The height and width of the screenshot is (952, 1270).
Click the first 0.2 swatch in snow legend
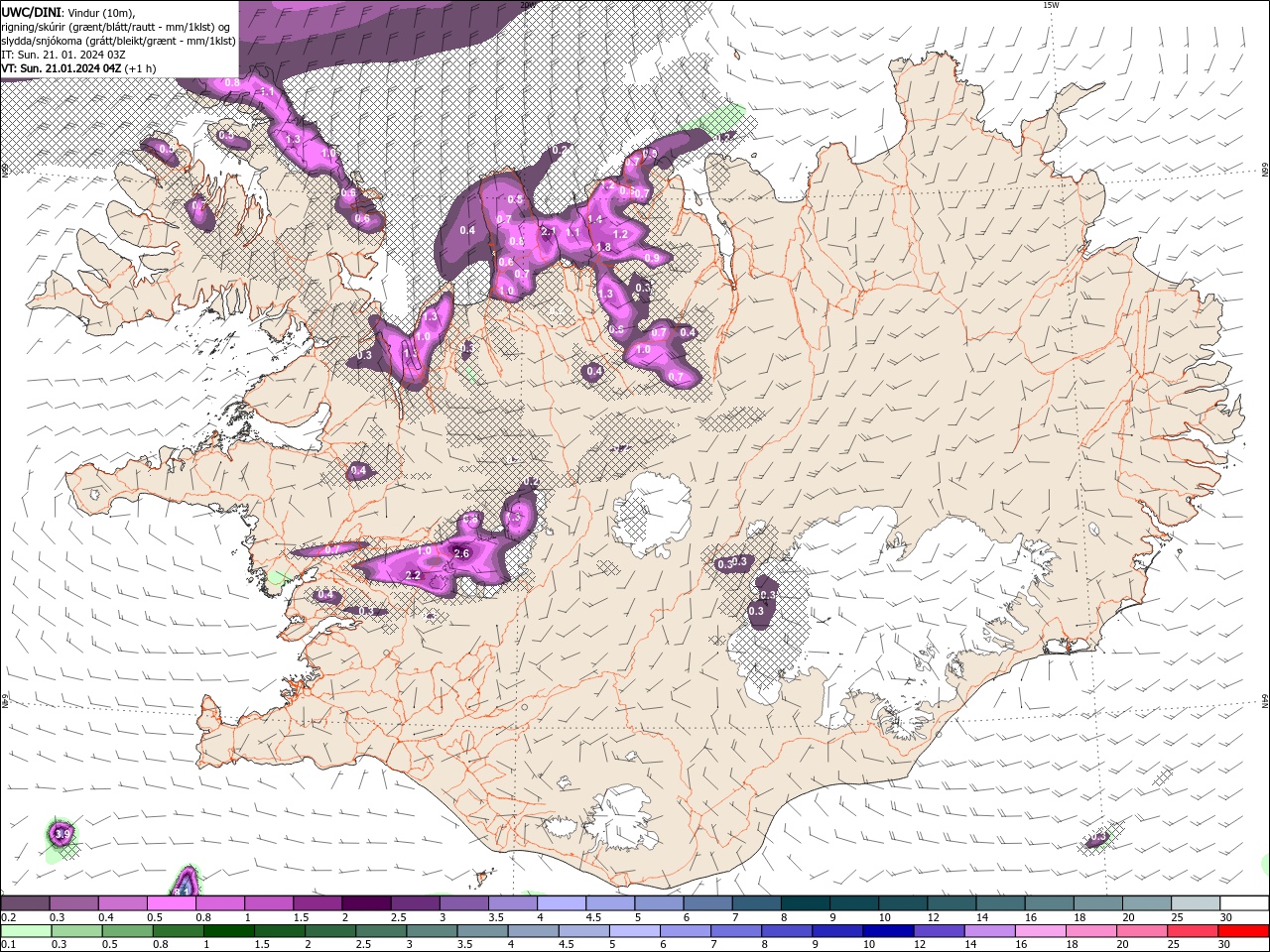(25, 903)
